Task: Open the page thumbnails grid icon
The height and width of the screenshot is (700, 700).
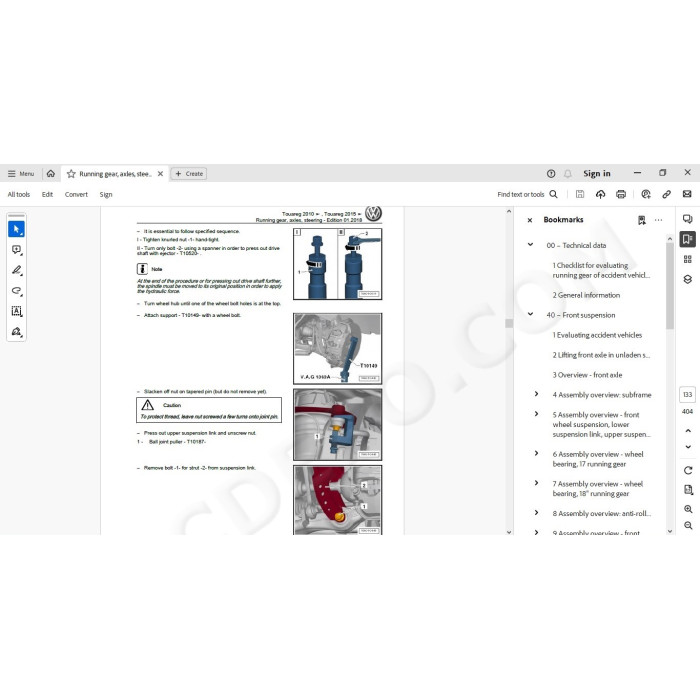Action: (688, 259)
